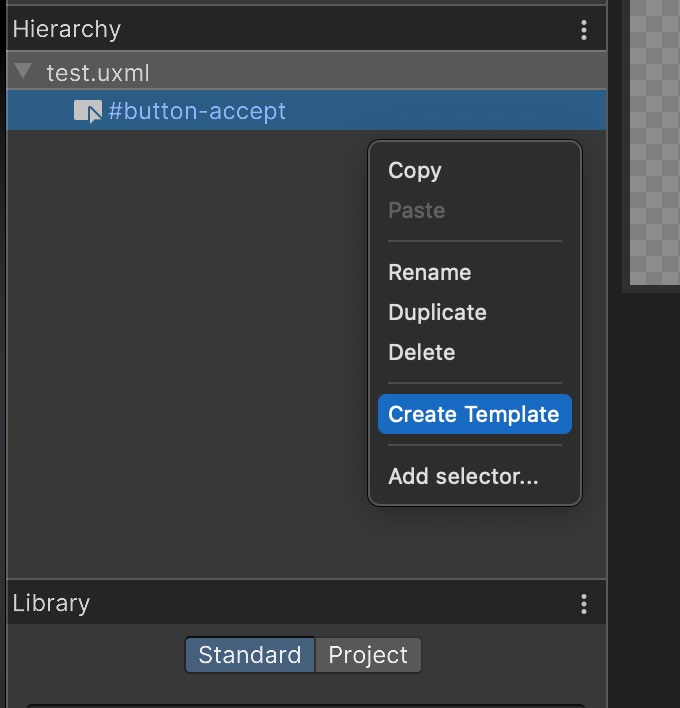Screen dimensions: 680x708
Task: Open the Hierarchy panel options menu
Action: 584,30
